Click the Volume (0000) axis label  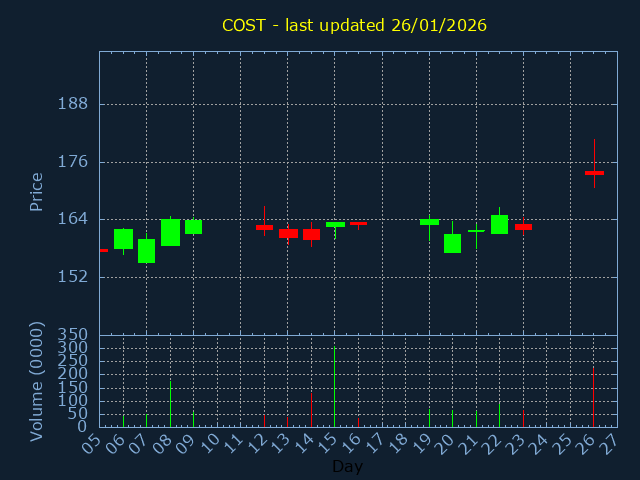tap(36, 382)
